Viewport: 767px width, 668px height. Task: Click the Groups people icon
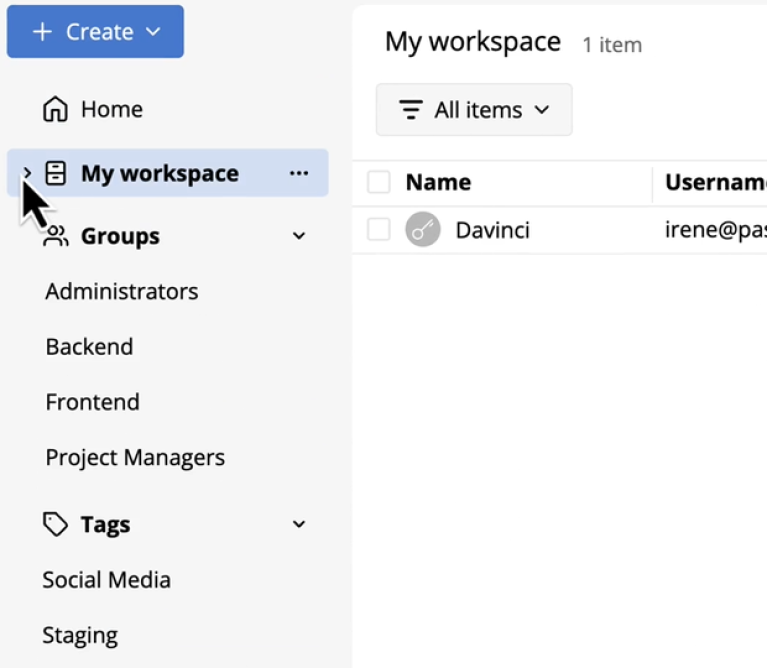coord(56,237)
